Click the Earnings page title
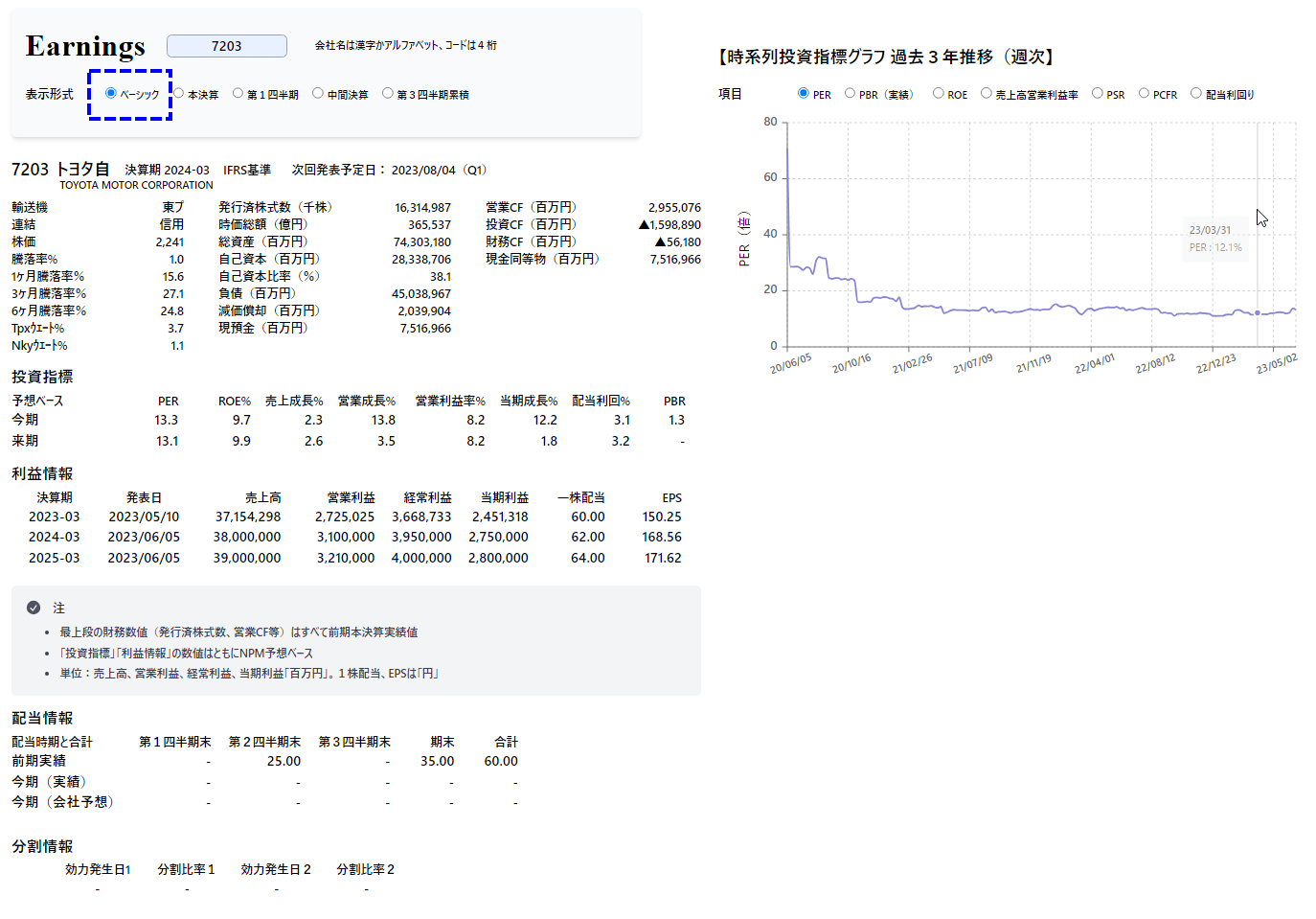Screen dimensions: 1316x919 tap(85, 46)
